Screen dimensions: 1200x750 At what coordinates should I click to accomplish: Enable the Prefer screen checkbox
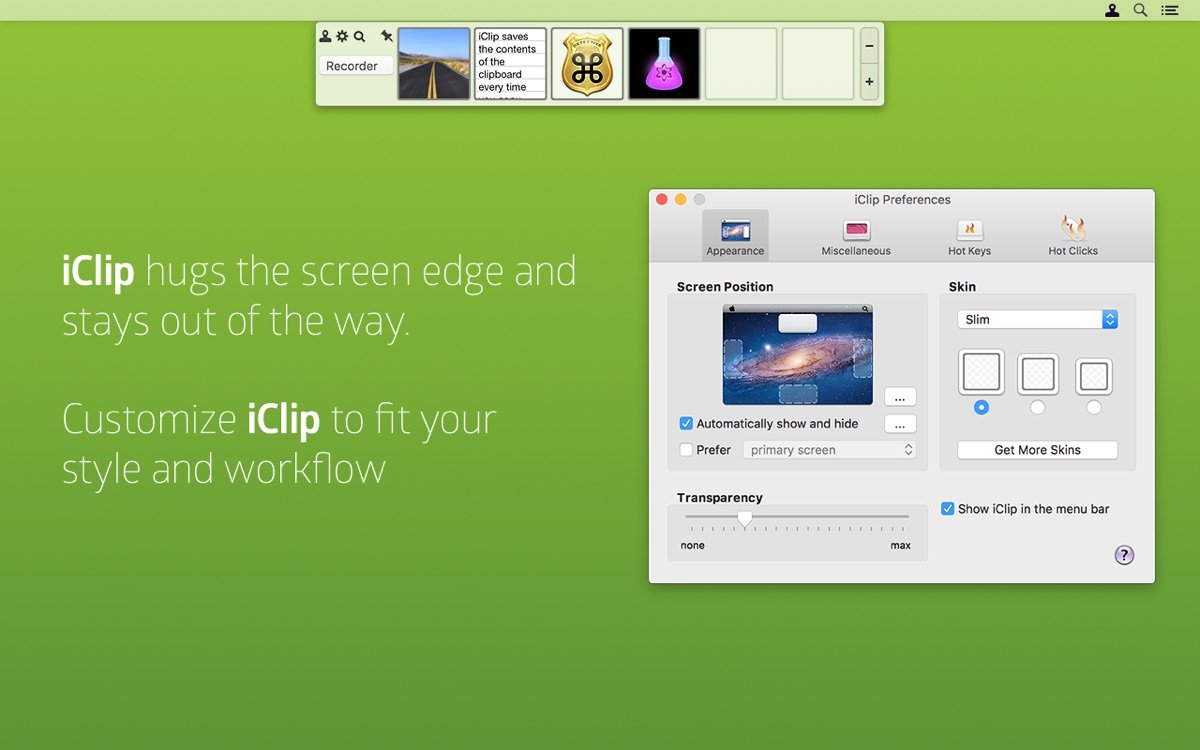(686, 450)
